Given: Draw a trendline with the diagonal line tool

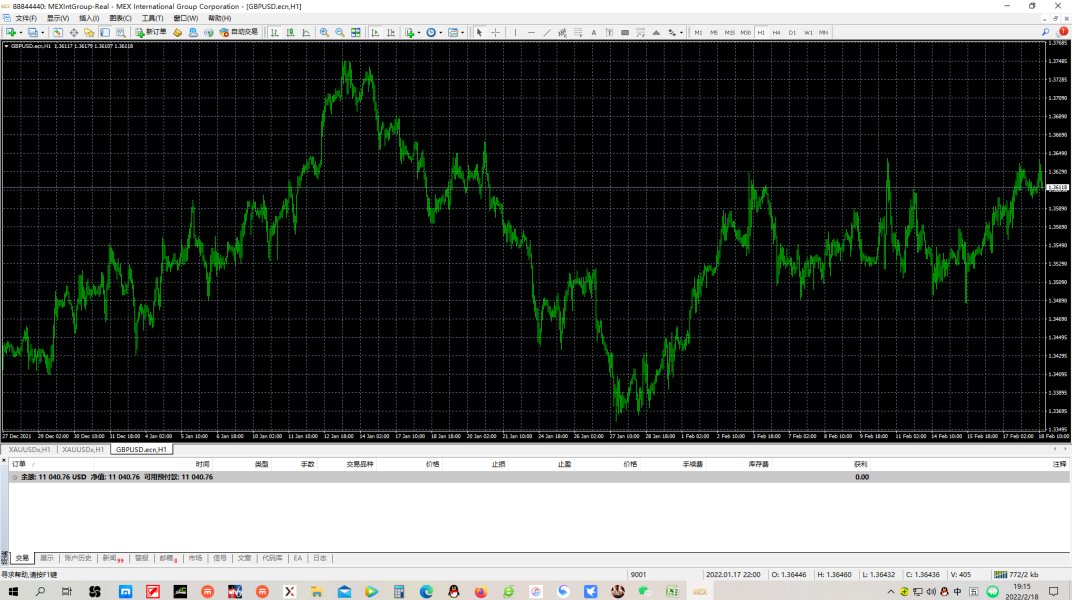Looking at the screenshot, I should coord(547,32).
